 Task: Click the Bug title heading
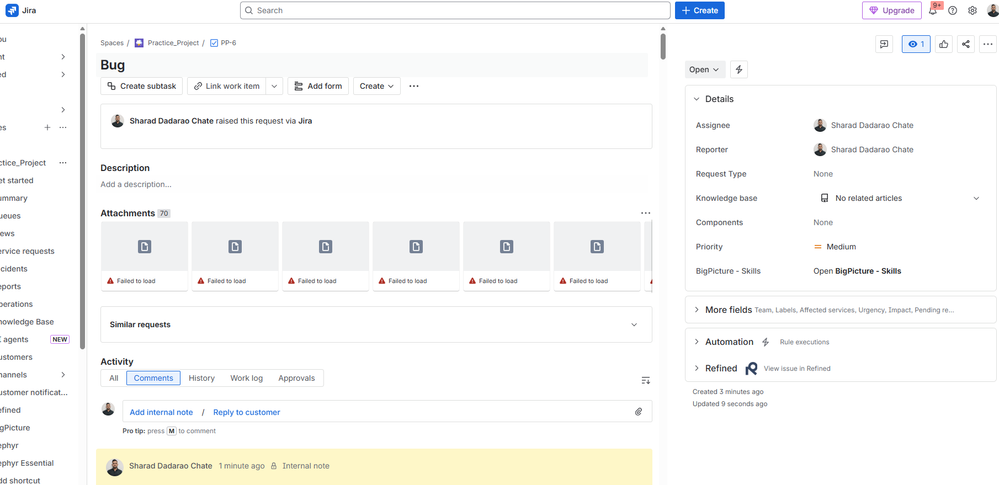click(x=113, y=65)
